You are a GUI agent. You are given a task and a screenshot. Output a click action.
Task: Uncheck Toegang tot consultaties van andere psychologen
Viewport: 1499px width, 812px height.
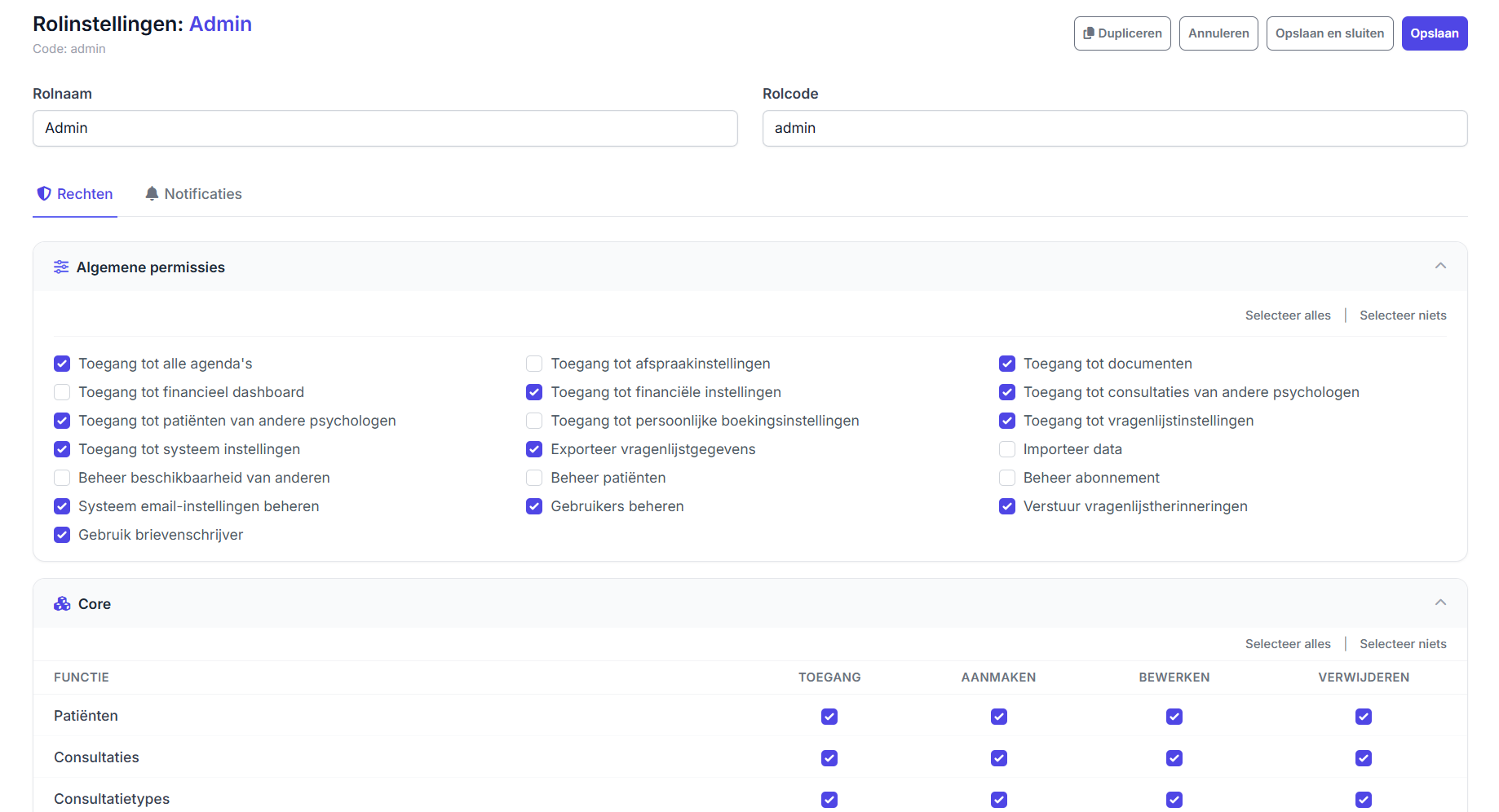click(1007, 392)
